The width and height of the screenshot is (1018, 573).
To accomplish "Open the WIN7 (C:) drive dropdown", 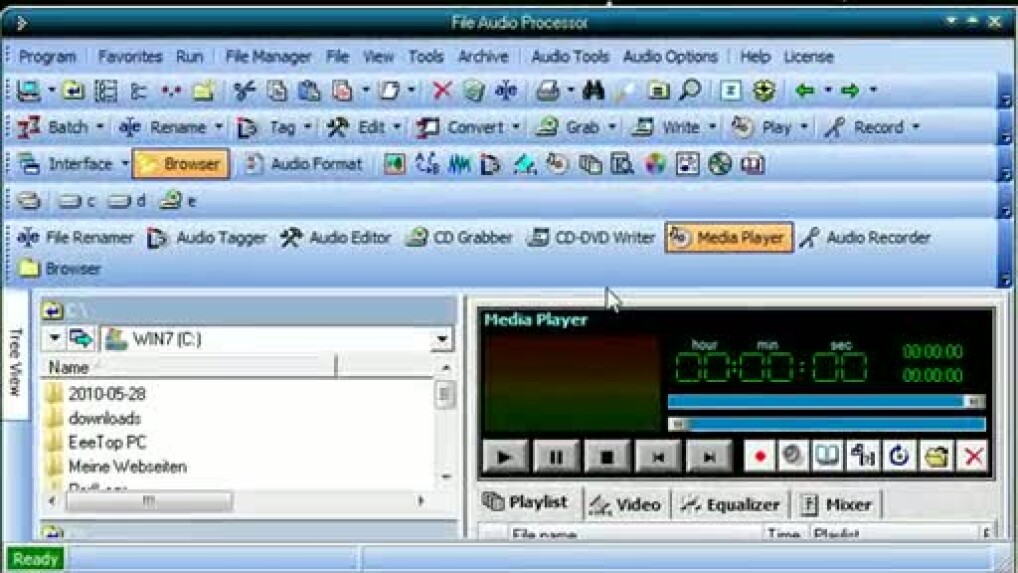I will point(442,340).
